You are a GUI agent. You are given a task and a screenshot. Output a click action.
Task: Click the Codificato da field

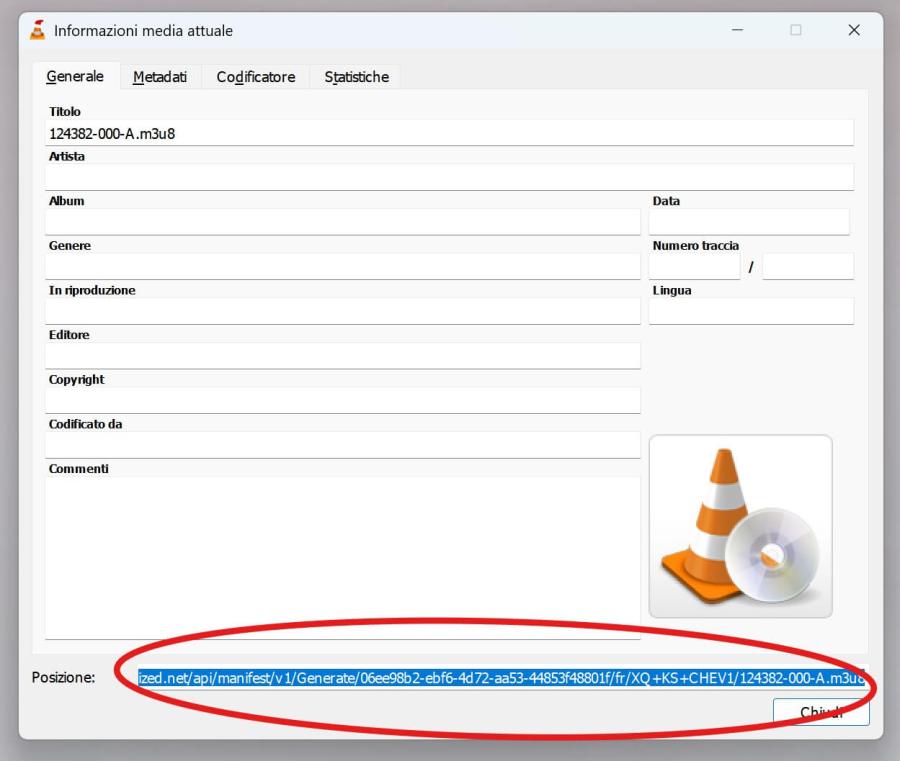342,444
